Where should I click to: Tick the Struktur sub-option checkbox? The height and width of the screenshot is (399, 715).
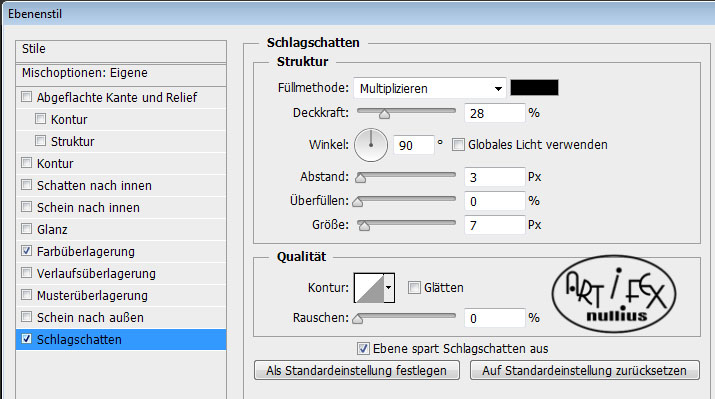41,140
